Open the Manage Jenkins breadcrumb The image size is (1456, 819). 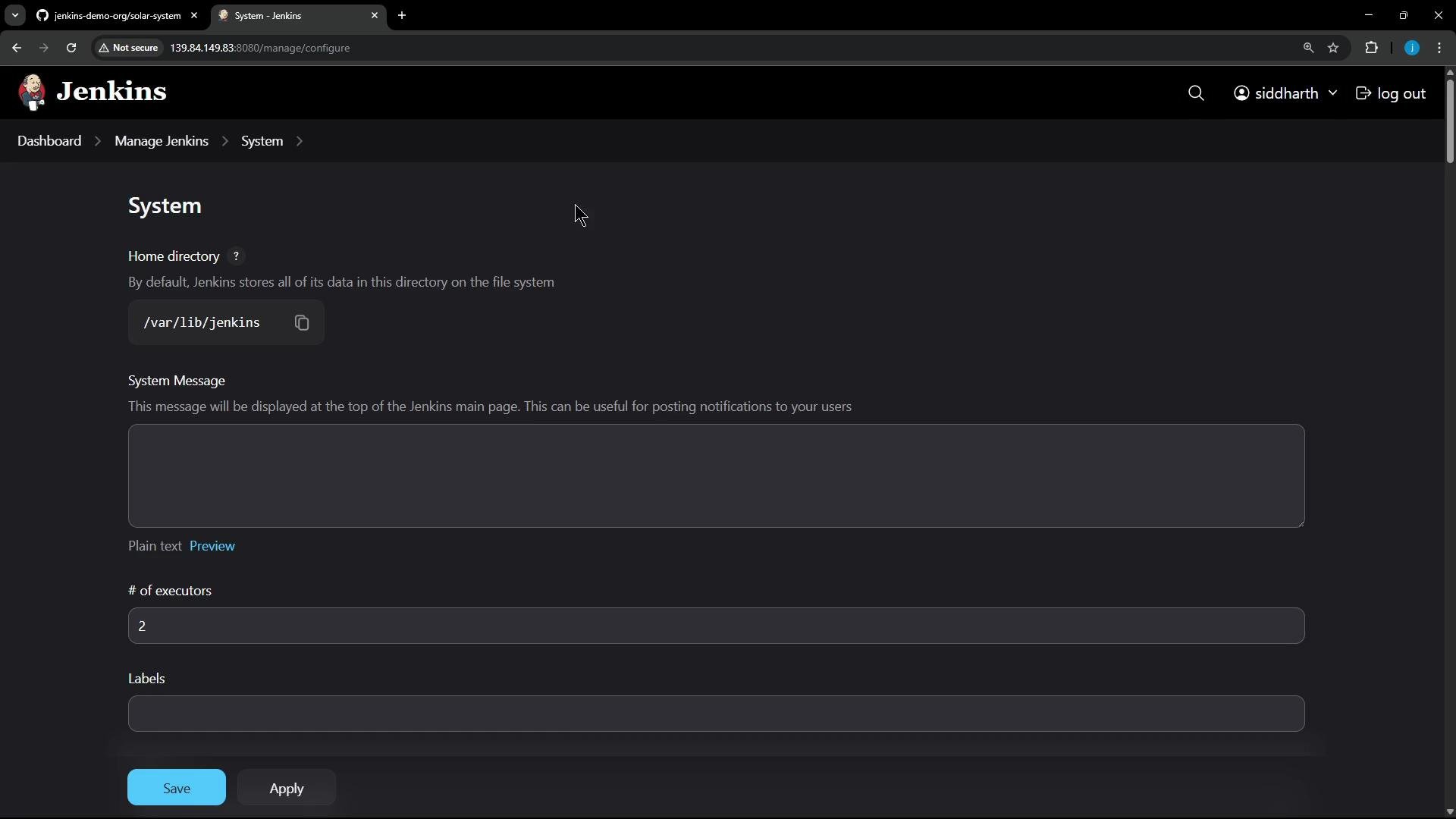click(x=162, y=141)
